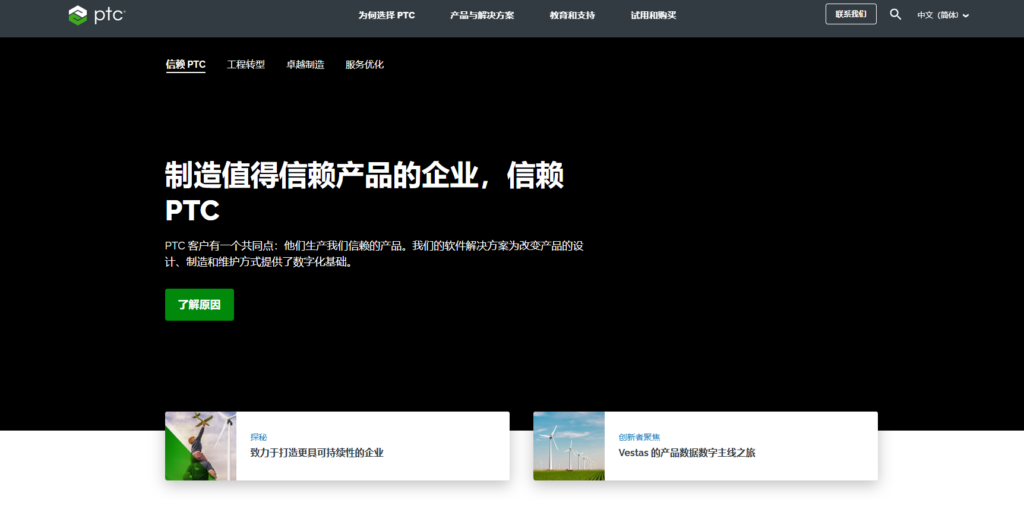This screenshot has height=506, width=1024.
Task: Open the 致力于打造更具可持续性的企业 article link
Action: pyautogui.click(x=316, y=453)
